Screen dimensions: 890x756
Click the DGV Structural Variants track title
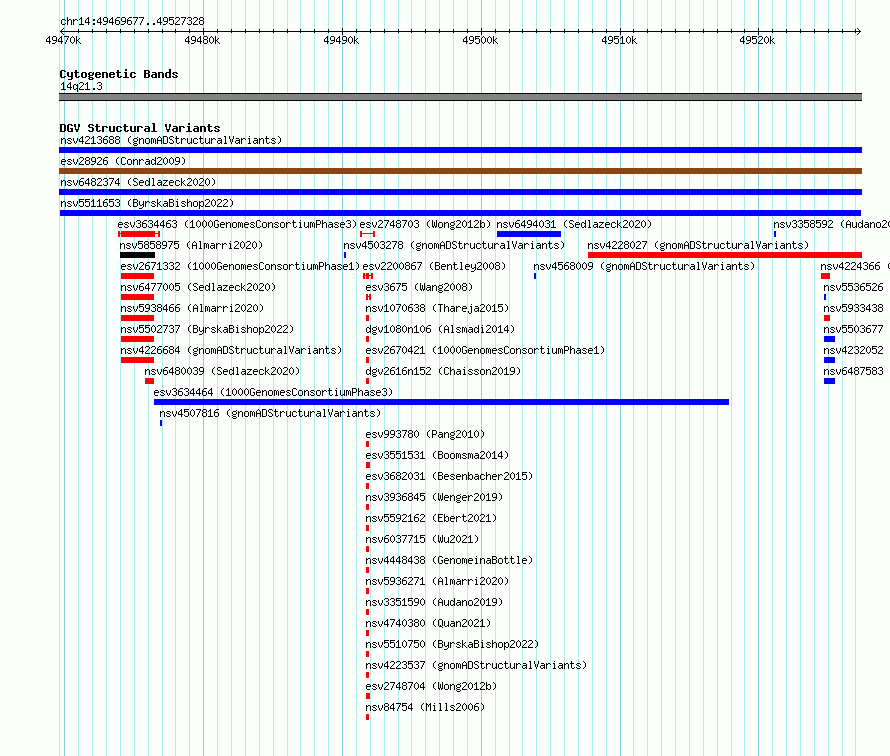[x=140, y=128]
